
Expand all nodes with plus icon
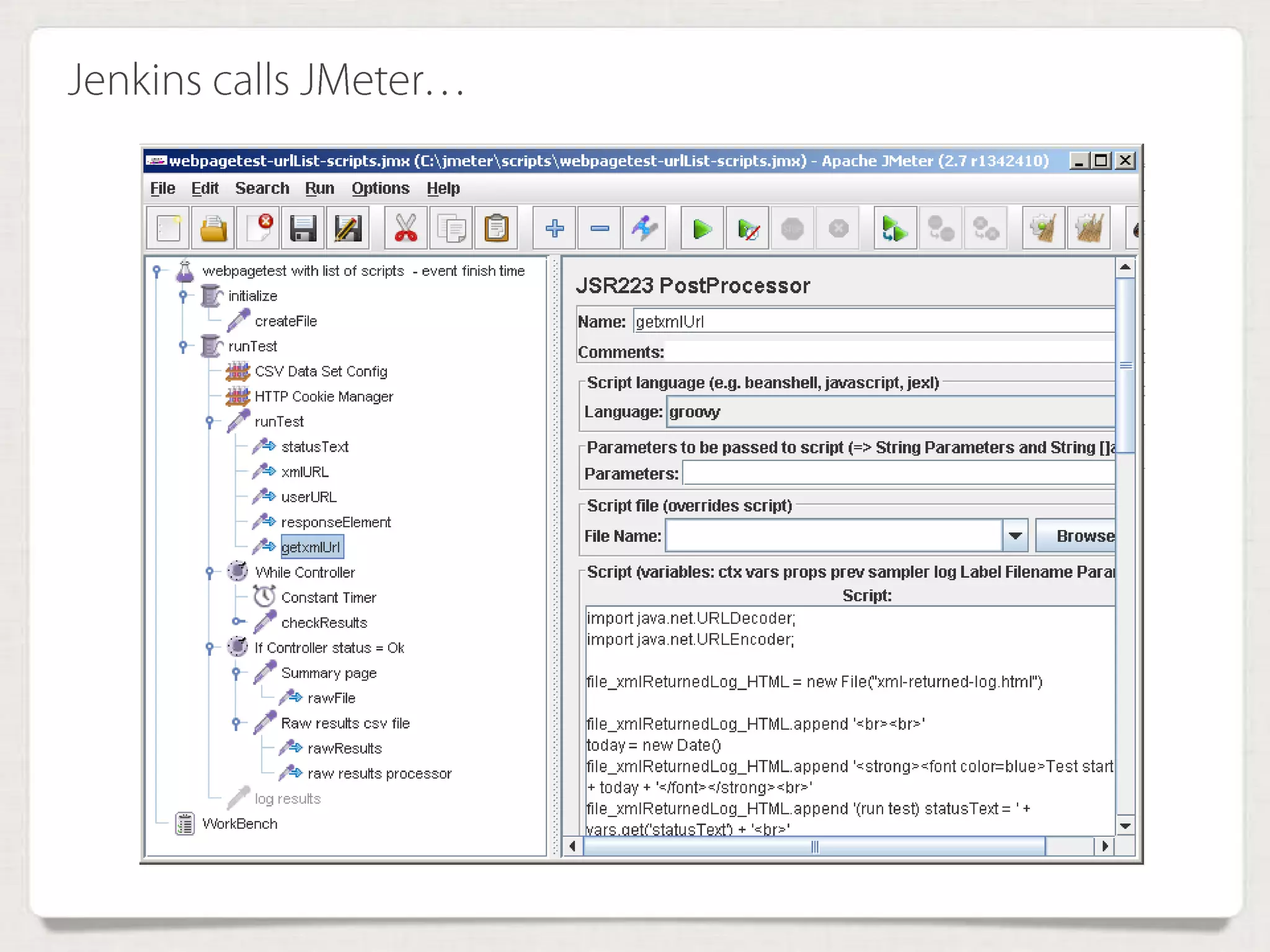(x=554, y=228)
